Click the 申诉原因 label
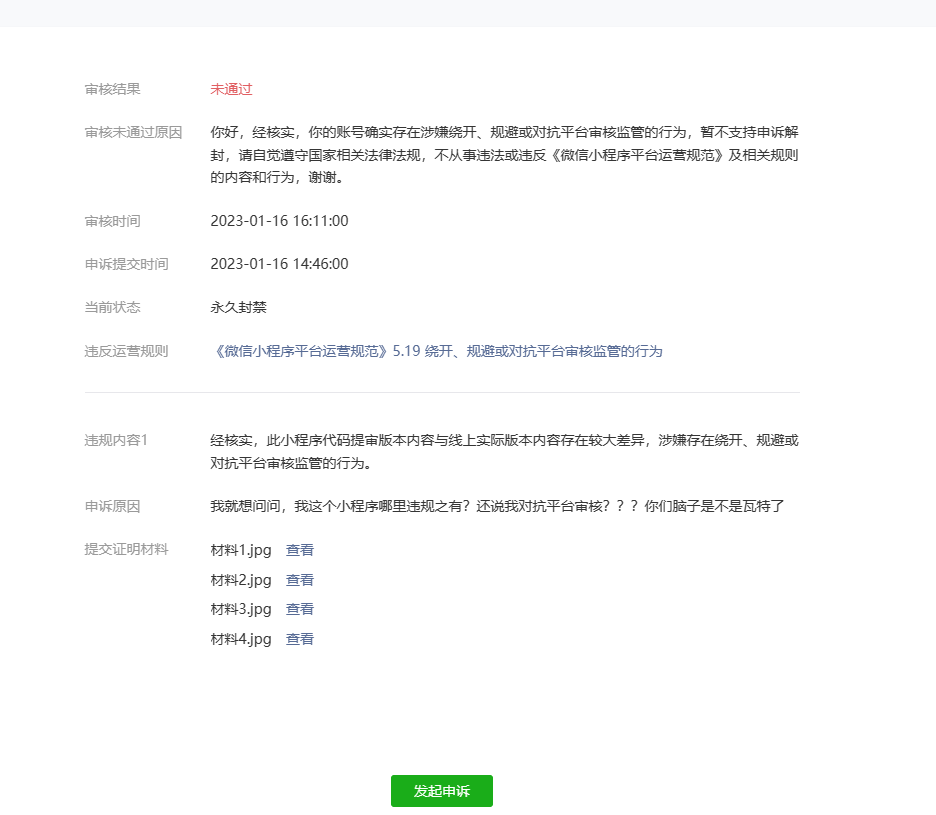936x815 pixels. point(112,506)
